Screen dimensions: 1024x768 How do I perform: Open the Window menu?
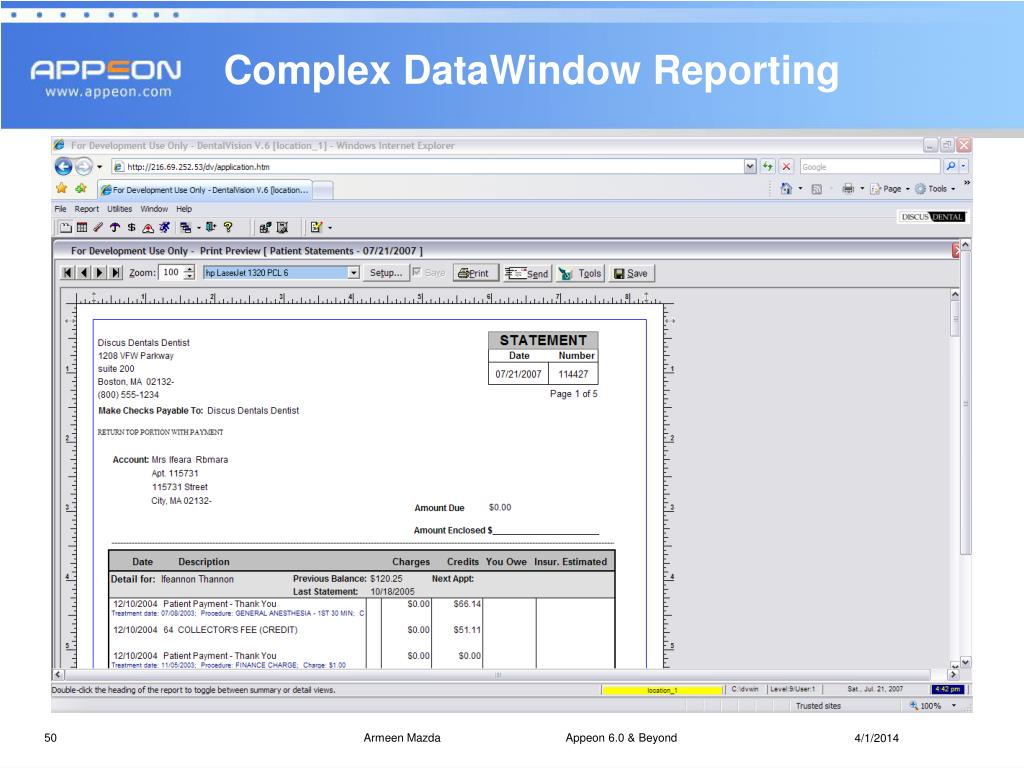154,209
